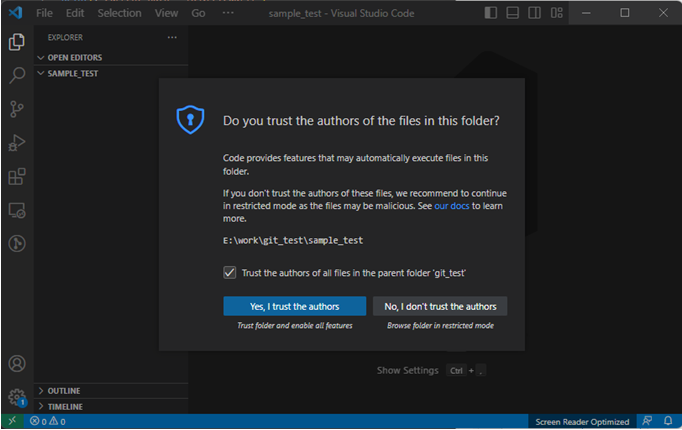This screenshot has height=430, width=682.
Task: Open the Search view in activity bar
Action: click(x=17, y=75)
